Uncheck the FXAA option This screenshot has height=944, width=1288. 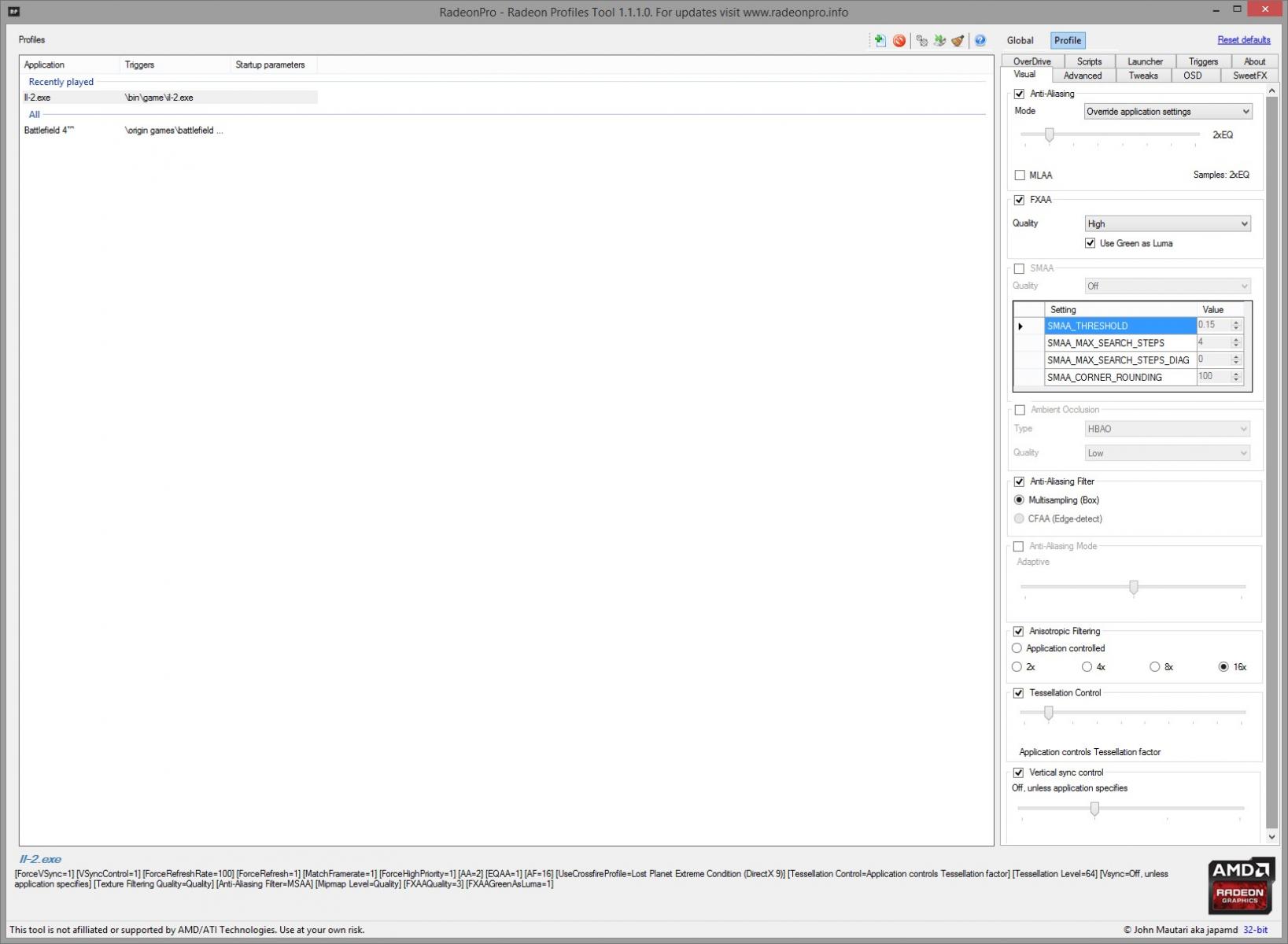1020,200
